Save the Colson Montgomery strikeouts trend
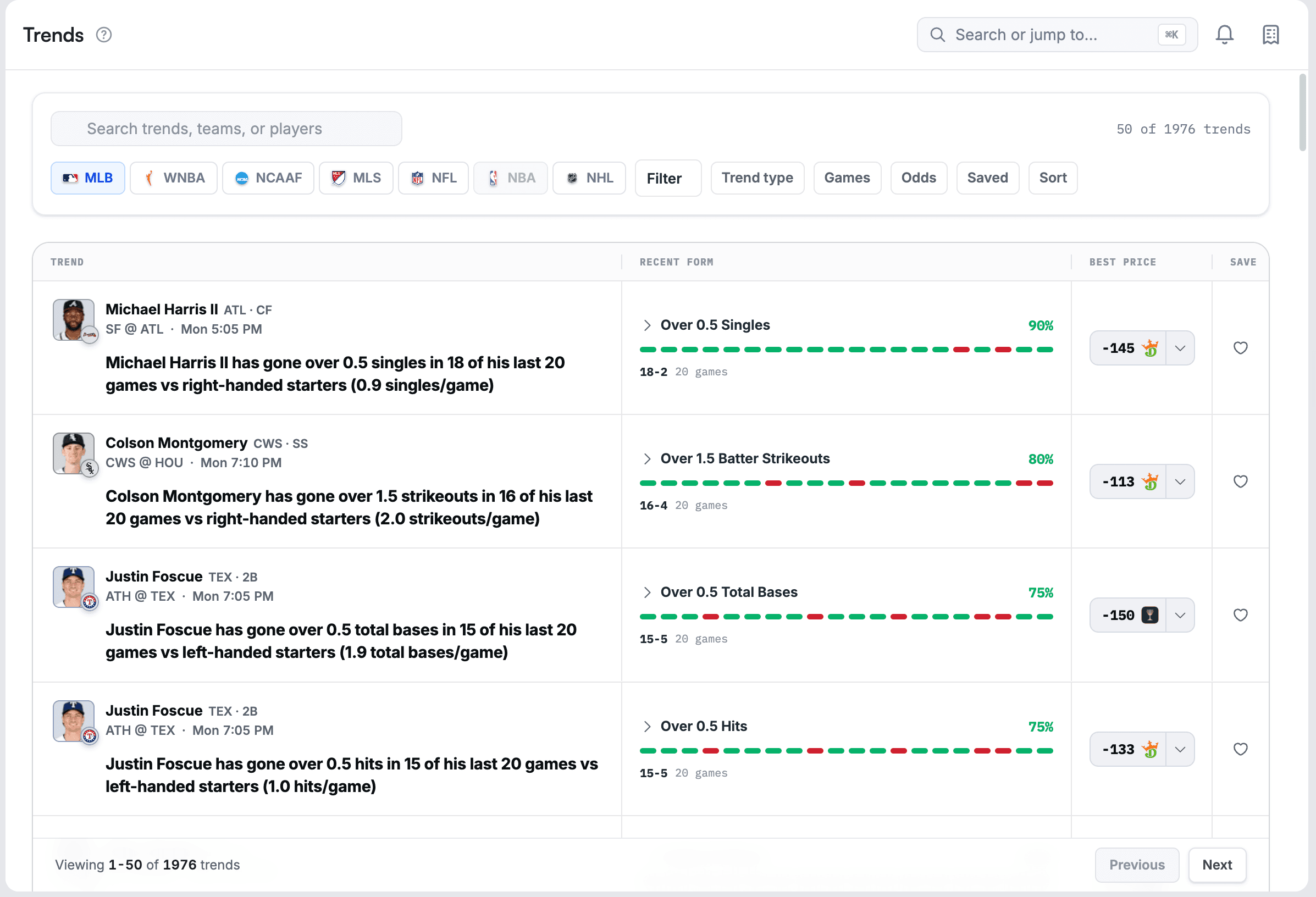 [1241, 481]
